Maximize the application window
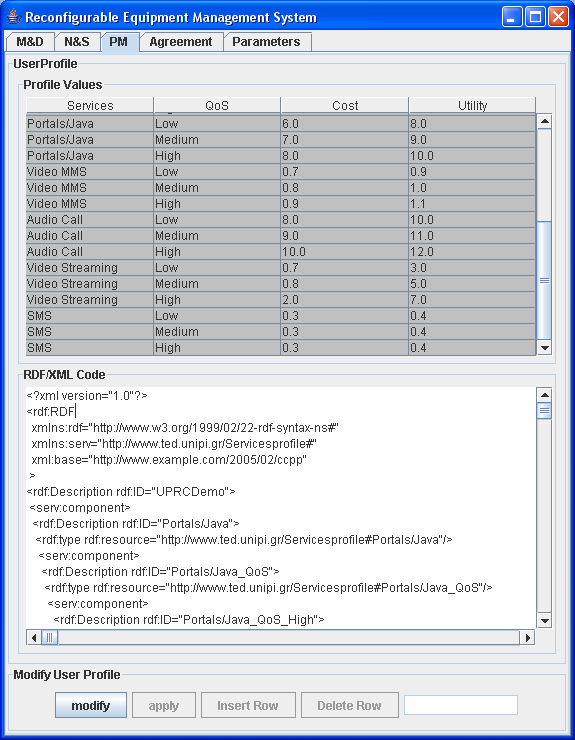 (535, 17)
